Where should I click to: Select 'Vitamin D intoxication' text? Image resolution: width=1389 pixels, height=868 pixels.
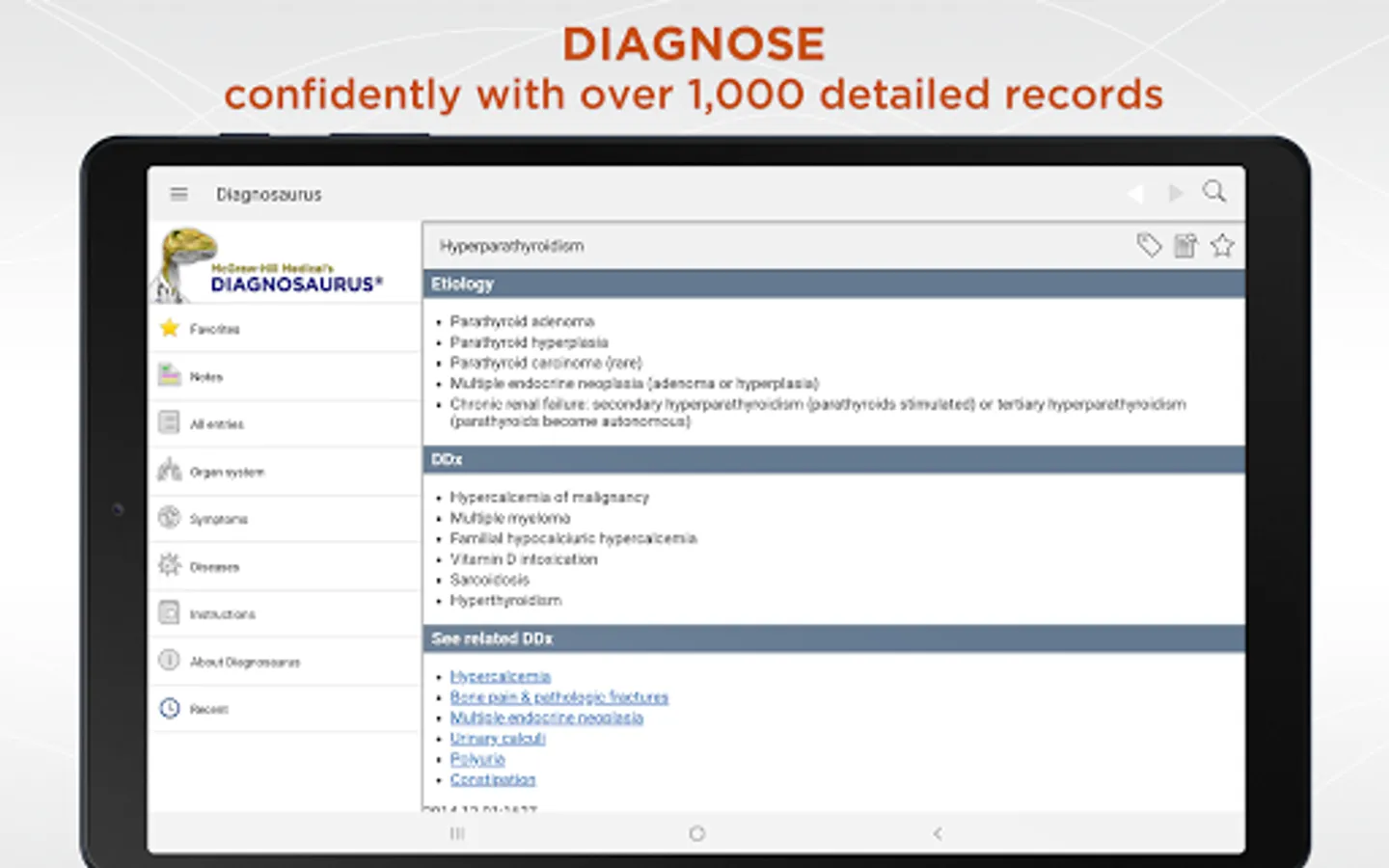click(524, 558)
